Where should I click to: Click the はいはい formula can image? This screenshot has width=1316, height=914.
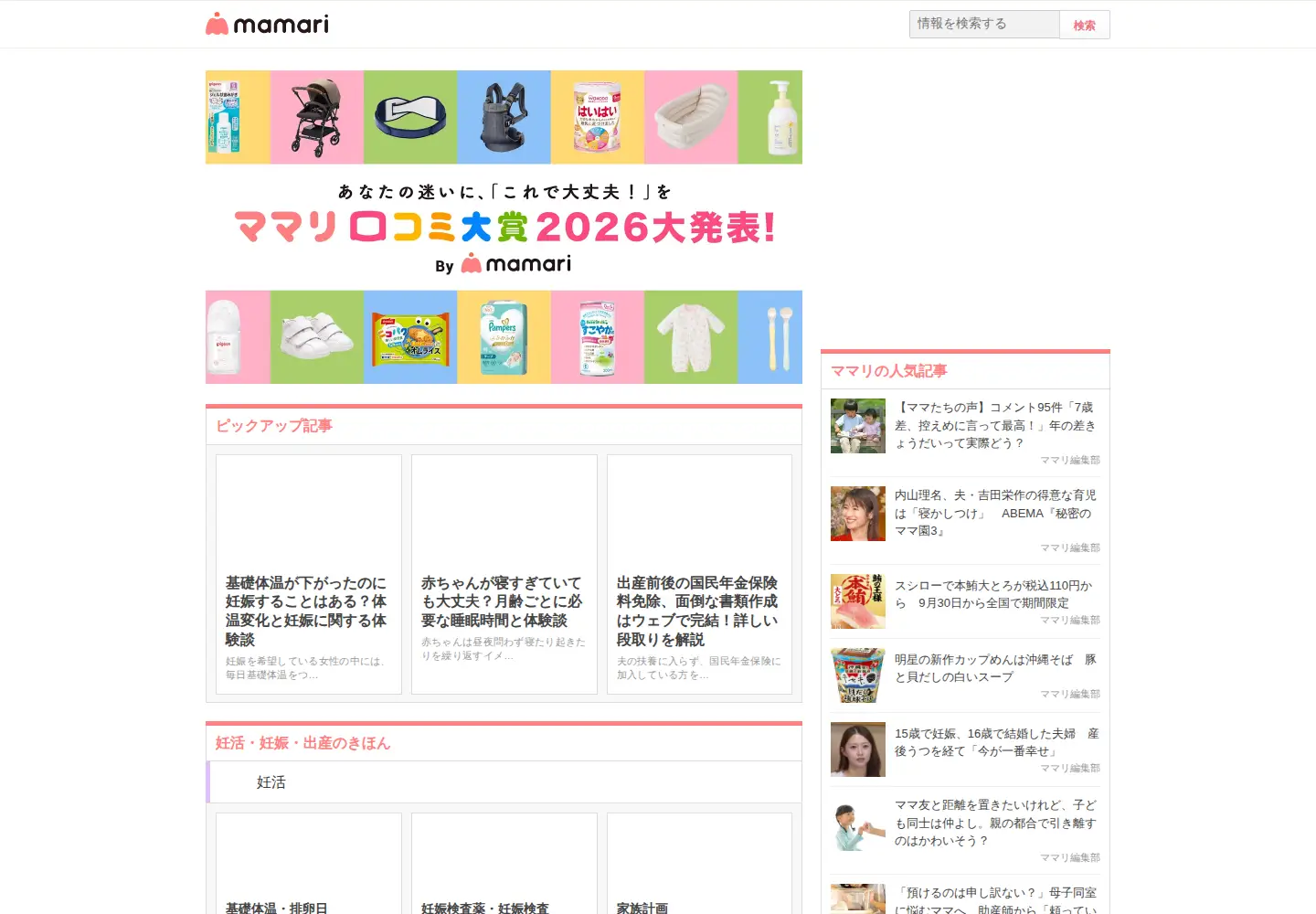[x=598, y=117]
